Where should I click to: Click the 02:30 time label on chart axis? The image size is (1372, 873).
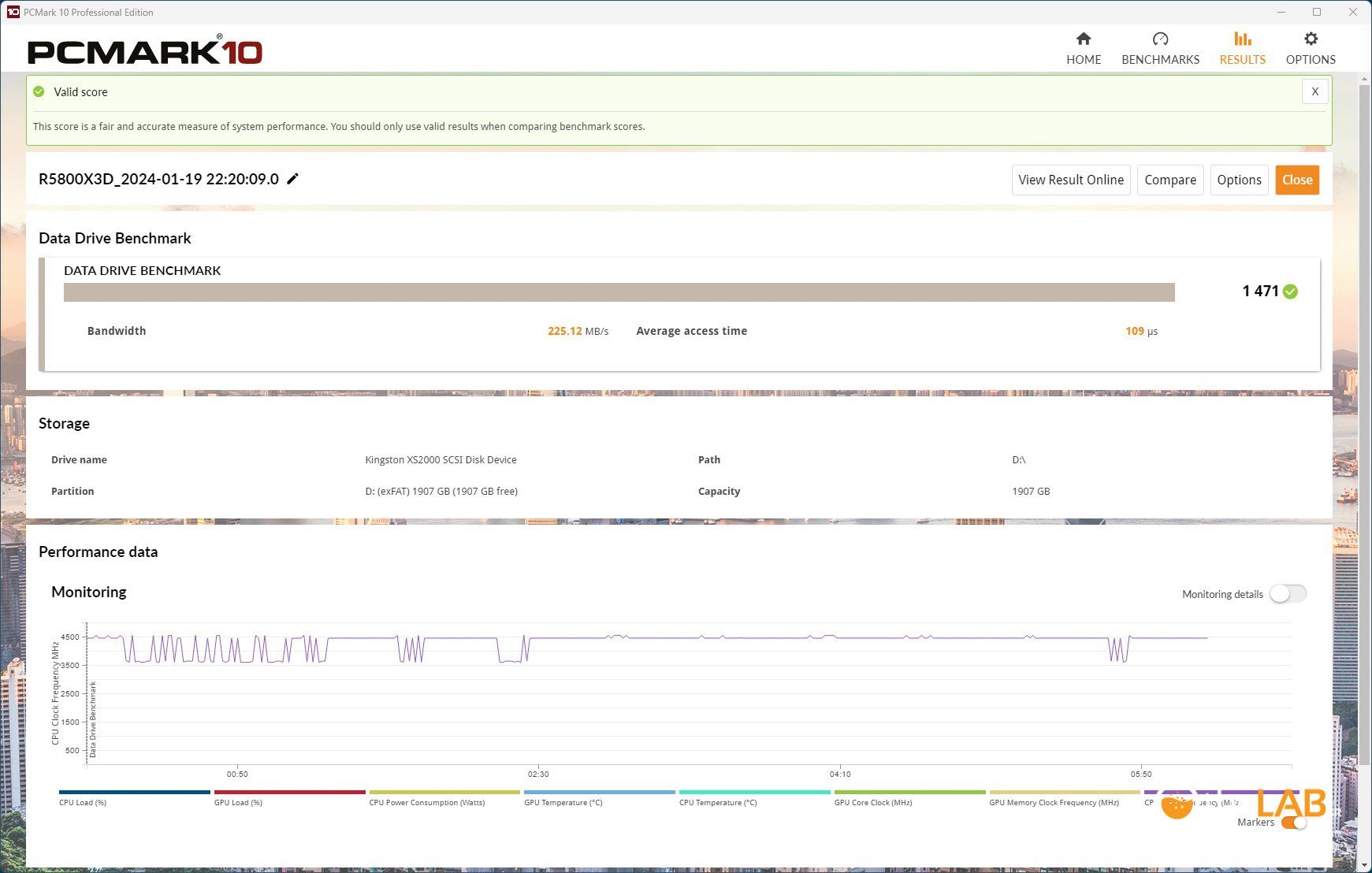coord(538,774)
